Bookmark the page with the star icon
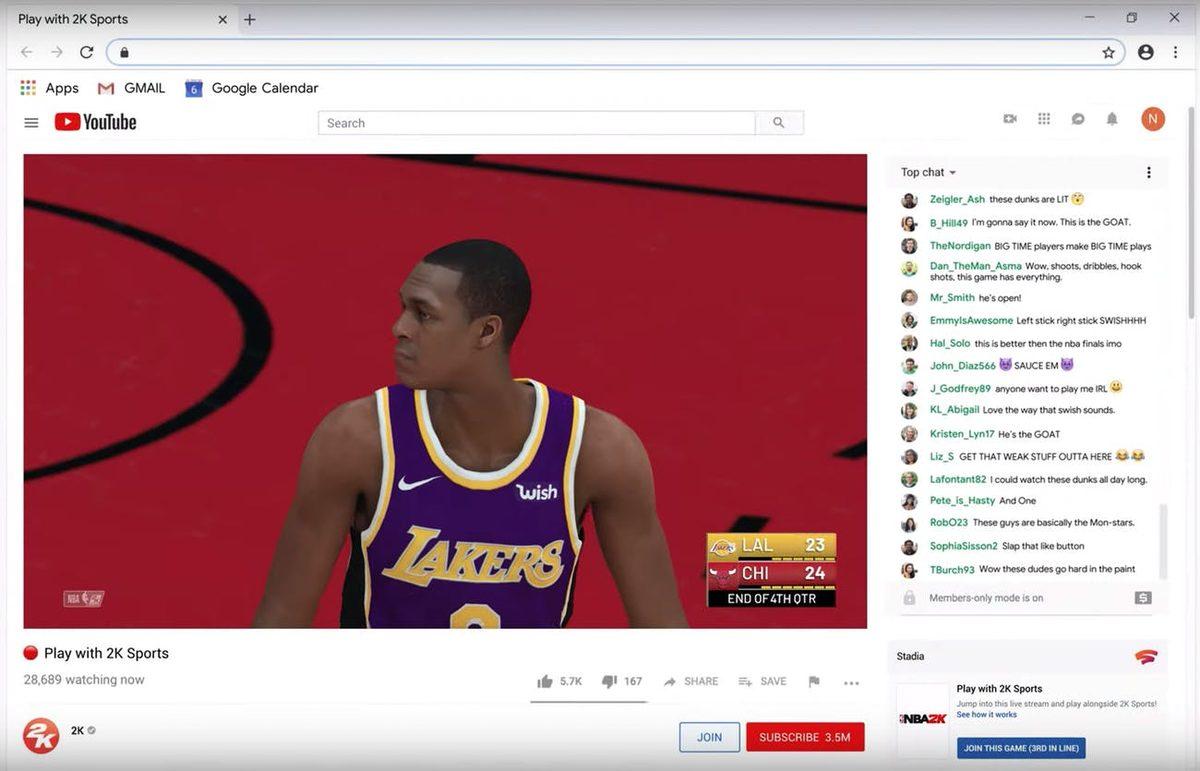1200x771 pixels. pyautogui.click(x=1110, y=51)
